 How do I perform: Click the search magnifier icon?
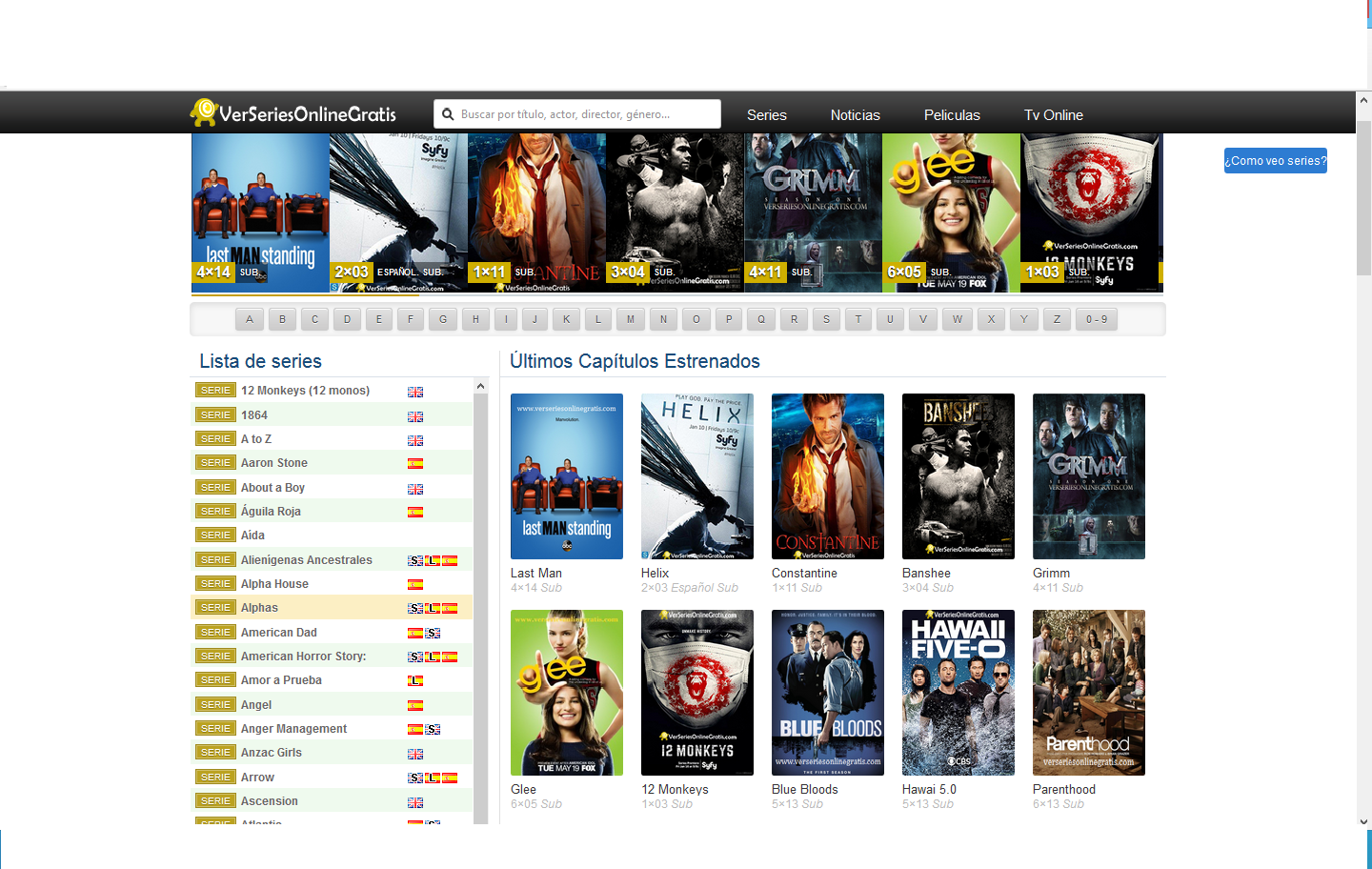coord(448,114)
